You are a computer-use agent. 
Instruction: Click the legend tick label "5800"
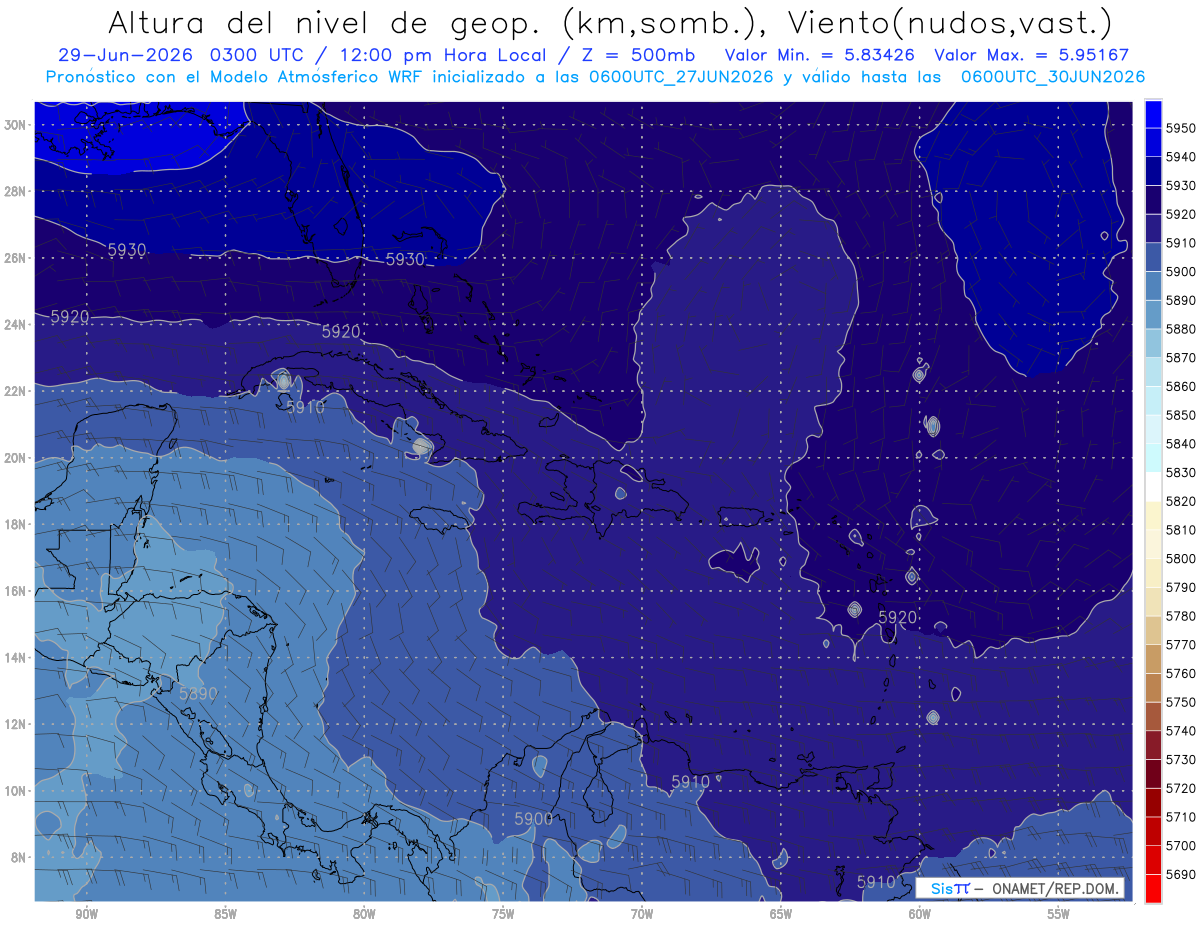(1181, 558)
